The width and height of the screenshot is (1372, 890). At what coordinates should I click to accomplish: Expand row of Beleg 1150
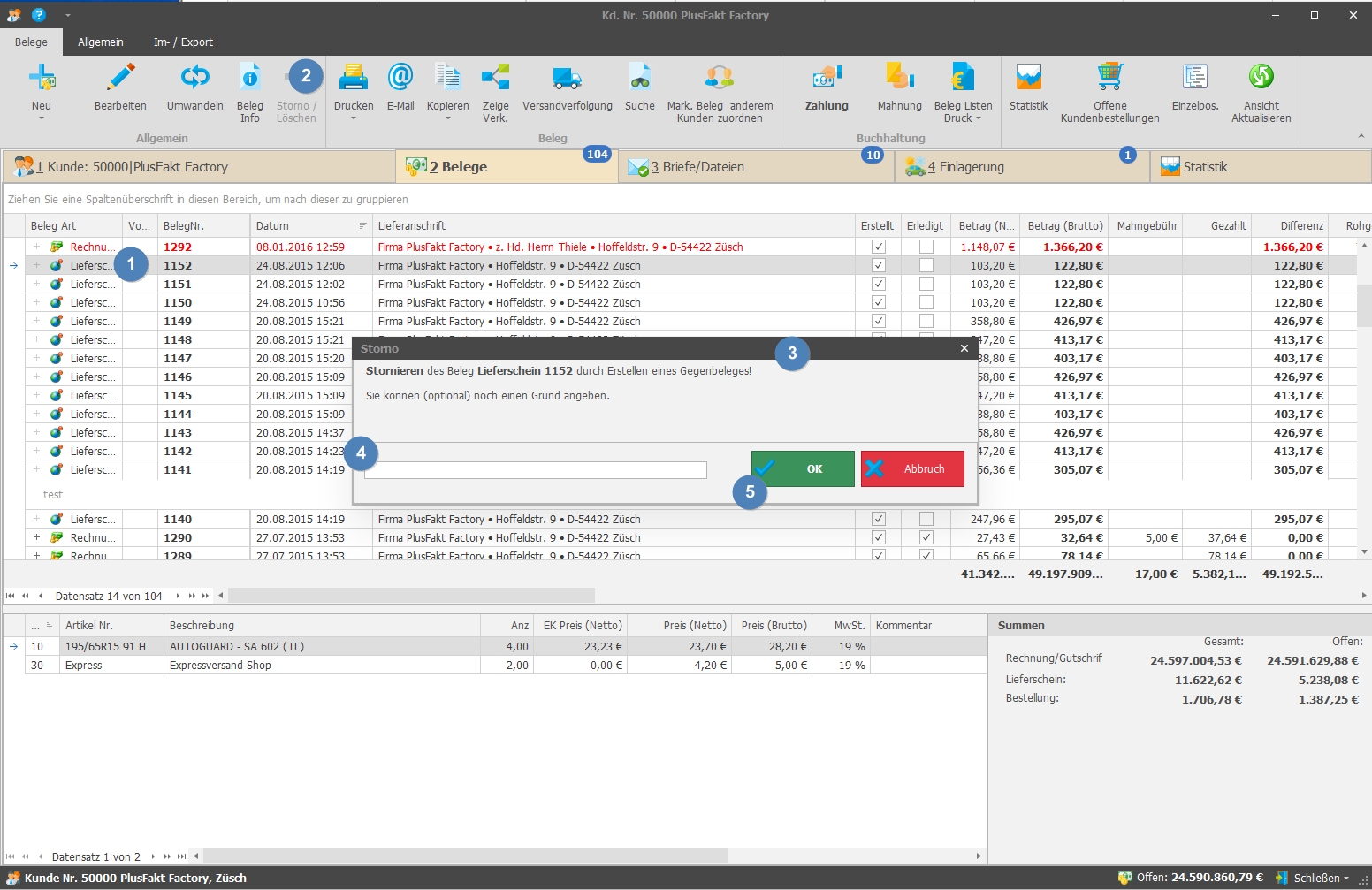36,302
